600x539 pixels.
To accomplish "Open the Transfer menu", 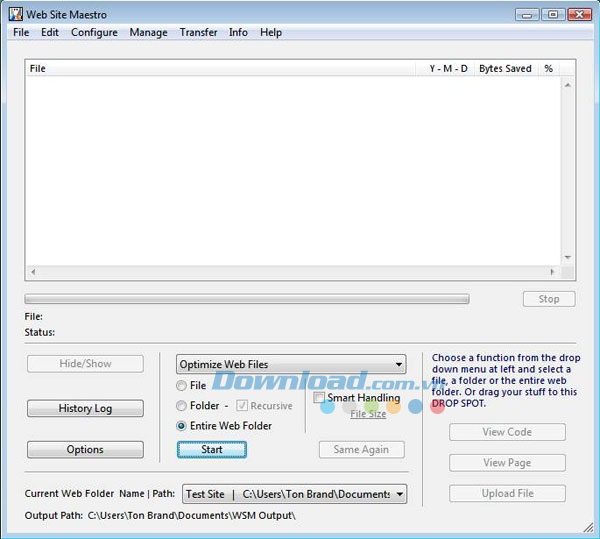I will coord(198,33).
